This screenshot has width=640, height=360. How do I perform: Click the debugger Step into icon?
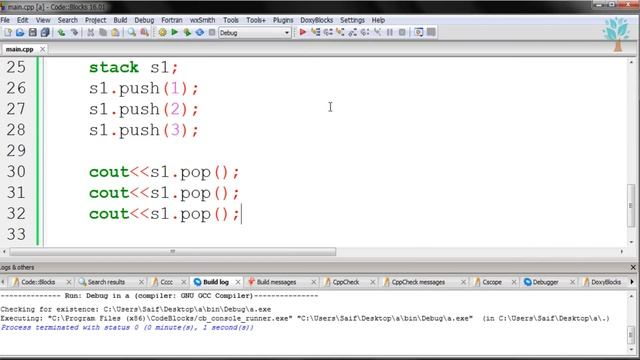pyautogui.click(x=340, y=32)
